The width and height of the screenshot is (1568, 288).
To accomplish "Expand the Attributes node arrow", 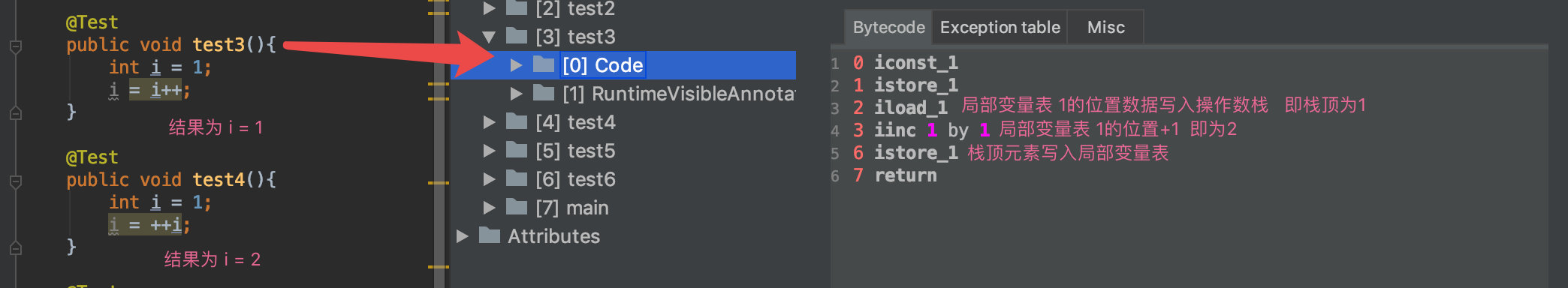I will tap(462, 236).
